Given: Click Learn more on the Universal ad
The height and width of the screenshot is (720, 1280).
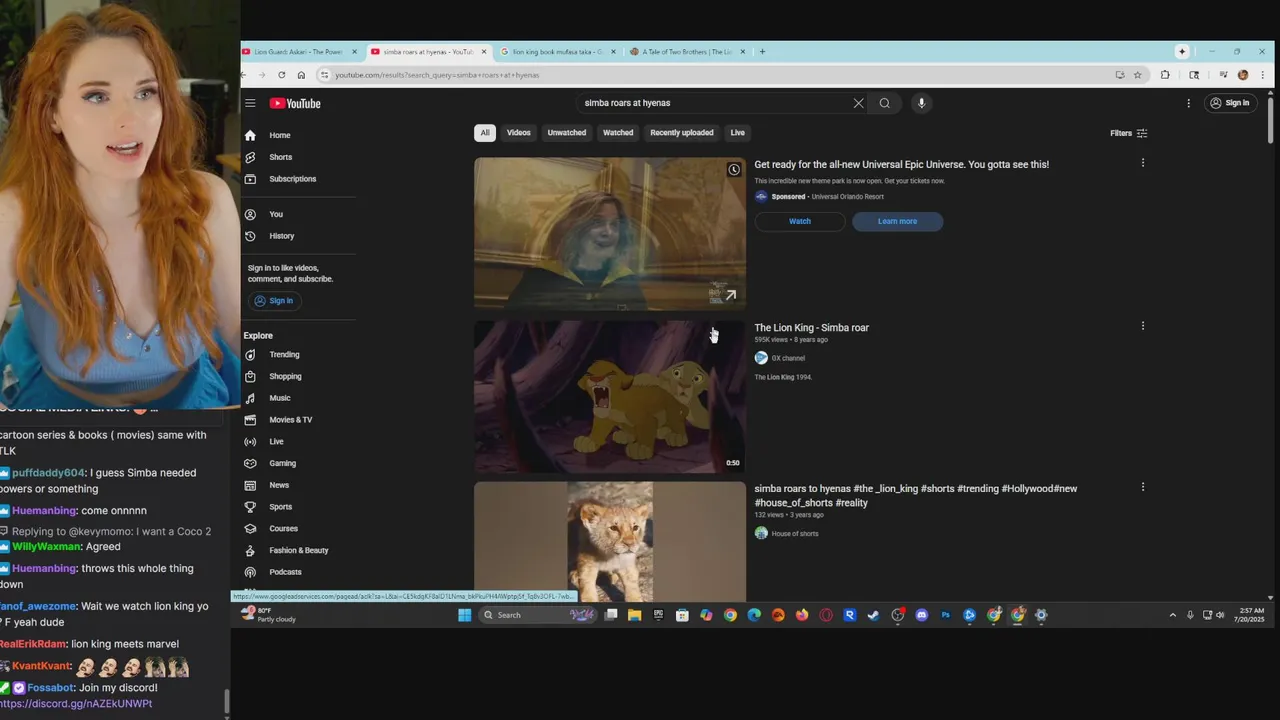Looking at the screenshot, I should click(x=897, y=221).
